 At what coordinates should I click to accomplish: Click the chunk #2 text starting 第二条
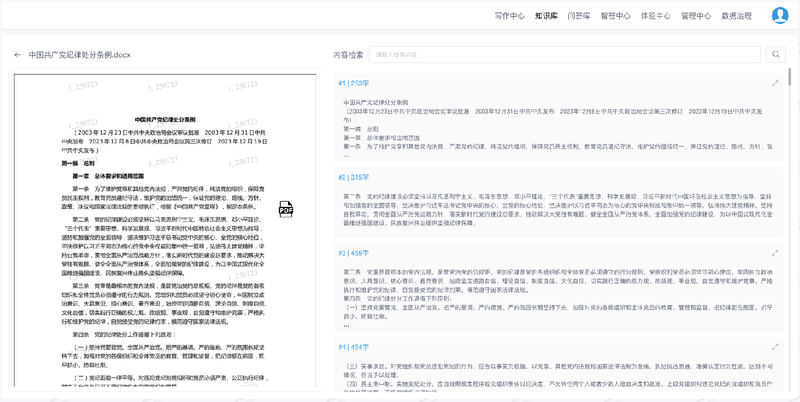tap(559, 209)
